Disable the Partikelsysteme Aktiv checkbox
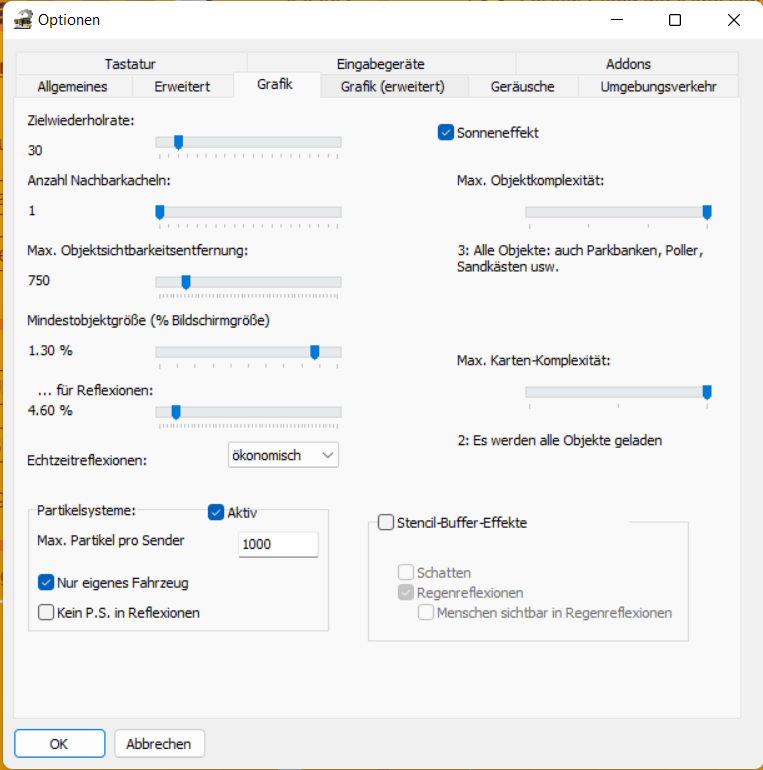This screenshot has width=763, height=770. 216,512
